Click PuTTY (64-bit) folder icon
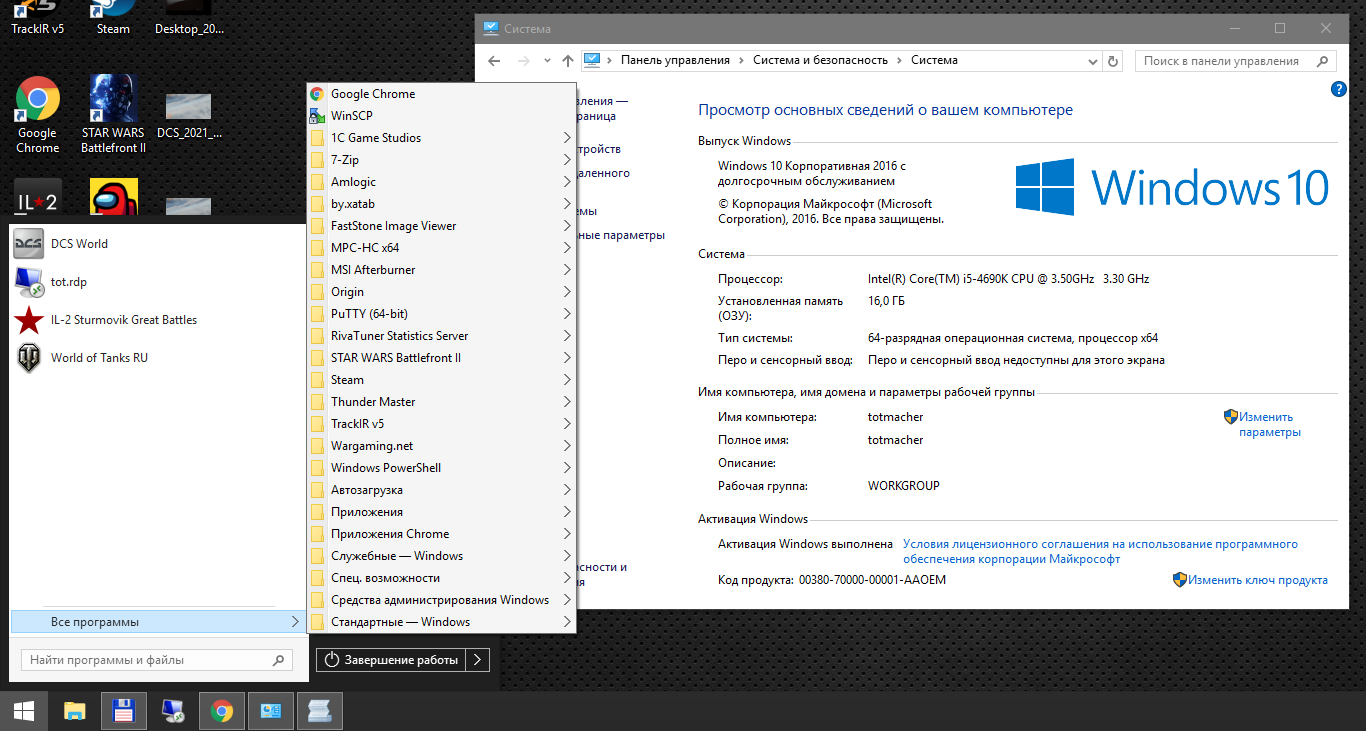 click(x=317, y=314)
